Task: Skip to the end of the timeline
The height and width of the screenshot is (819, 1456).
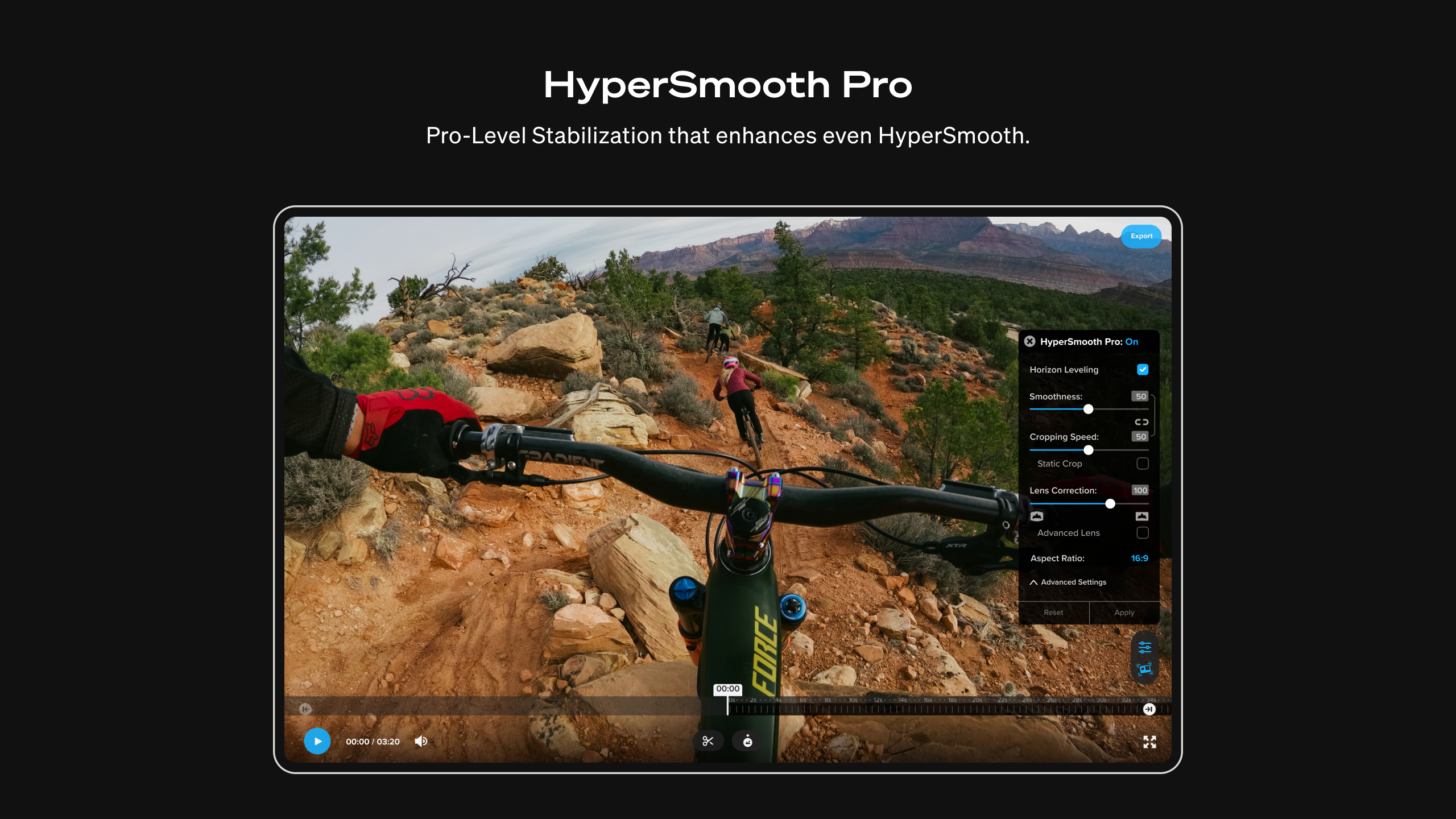Action: pos(1149,709)
